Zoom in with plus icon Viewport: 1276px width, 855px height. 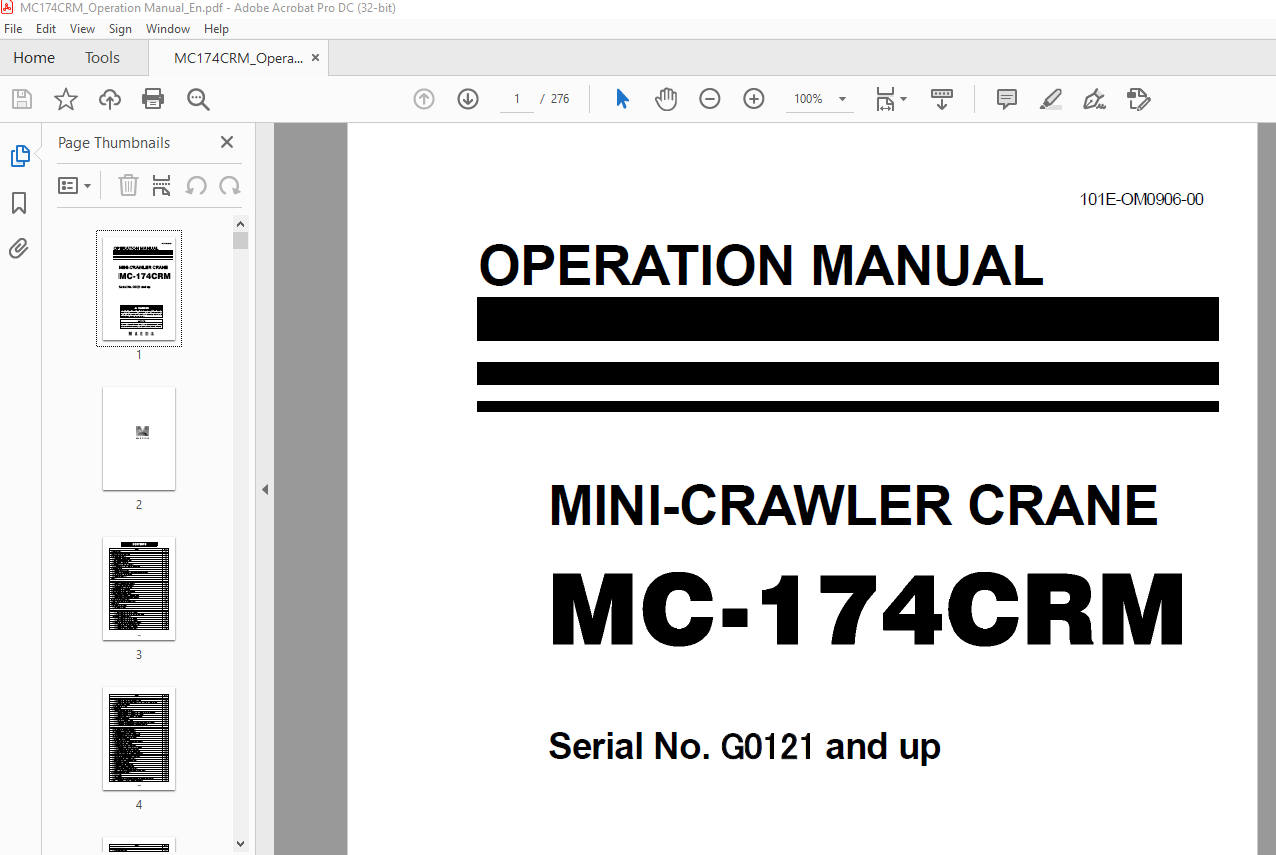(x=754, y=99)
